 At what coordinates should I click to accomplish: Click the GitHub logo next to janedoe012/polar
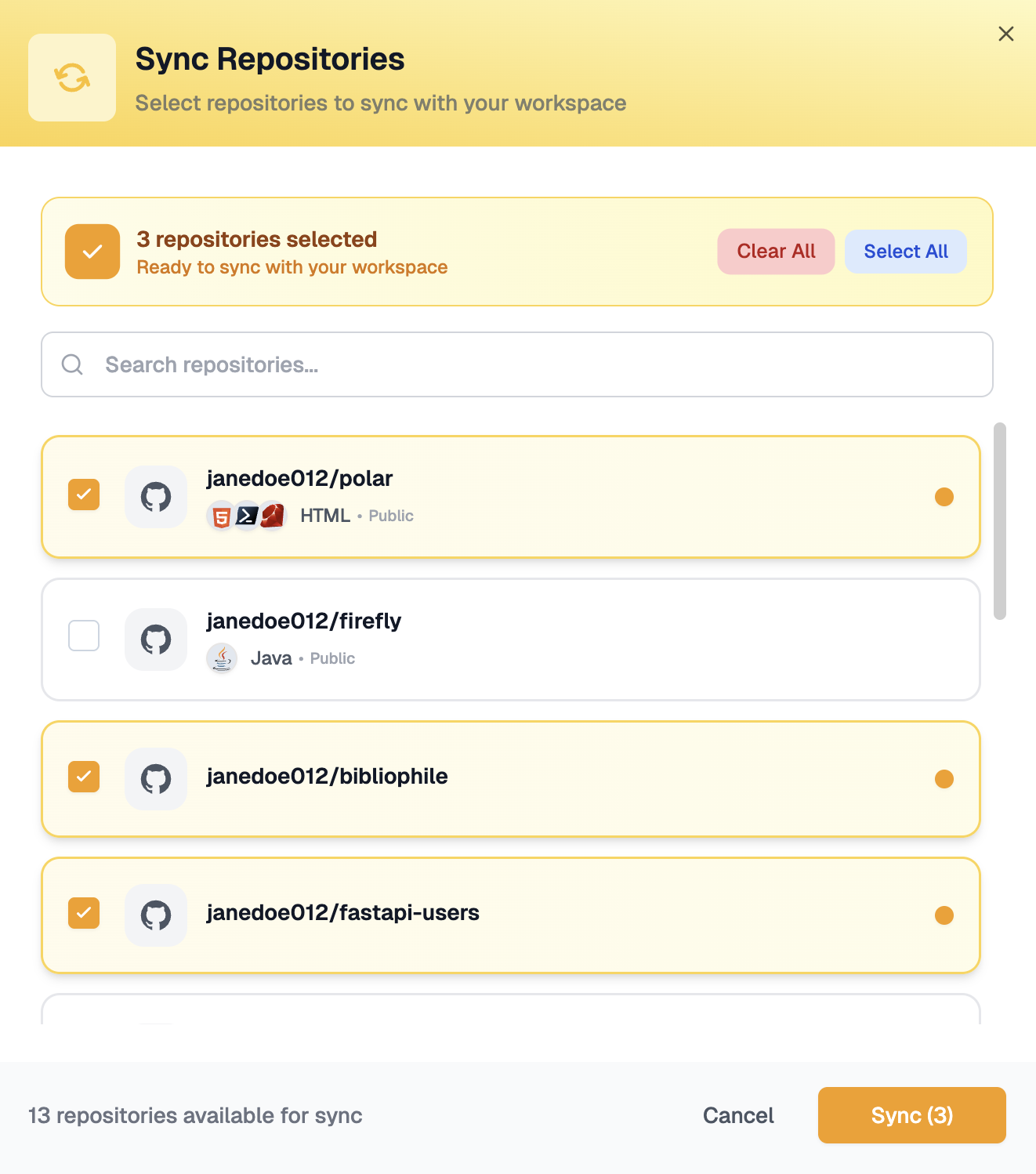pyautogui.click(x=155, y=496)
